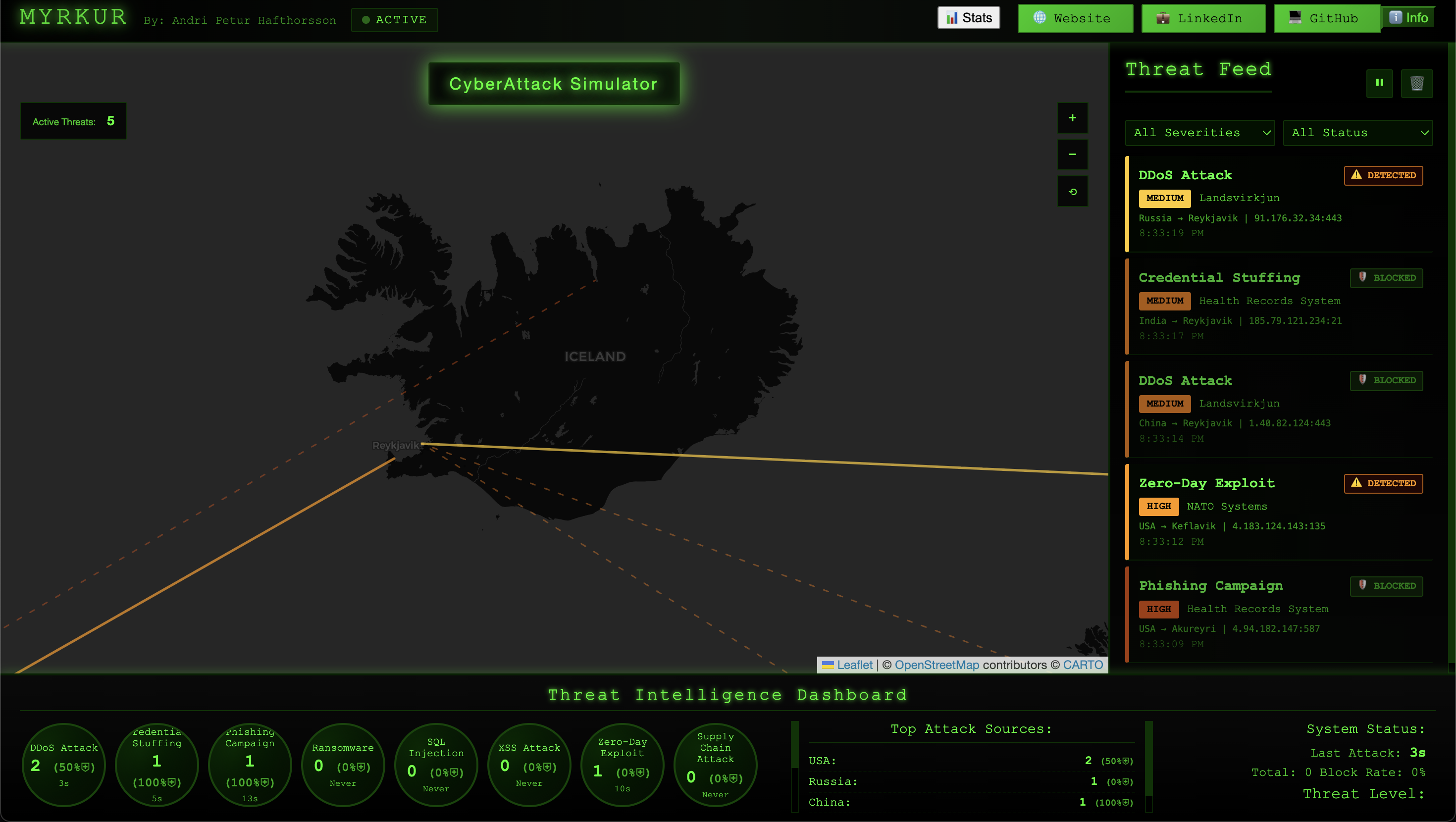The height and width of the screenshot is (822, 1456).
Task: Select the Ransomware stat circle
Action: (x=343, y=765)
